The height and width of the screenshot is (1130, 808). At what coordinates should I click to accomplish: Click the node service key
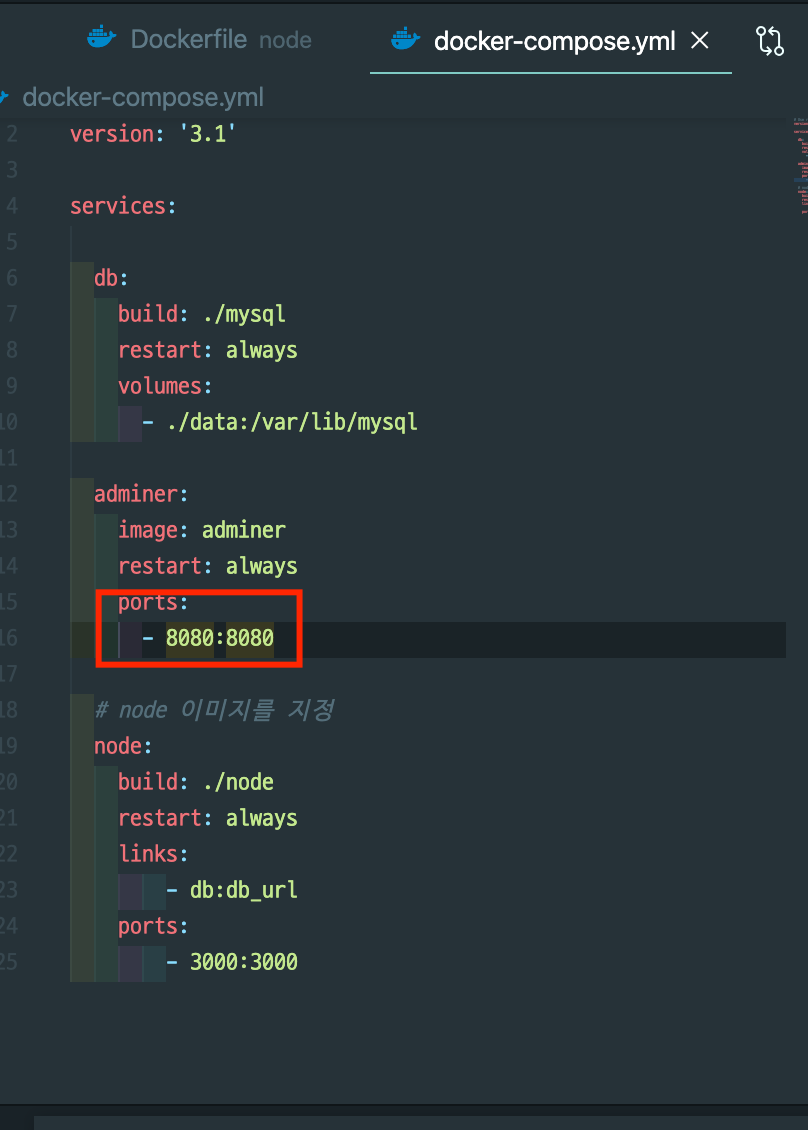[117, 746]
